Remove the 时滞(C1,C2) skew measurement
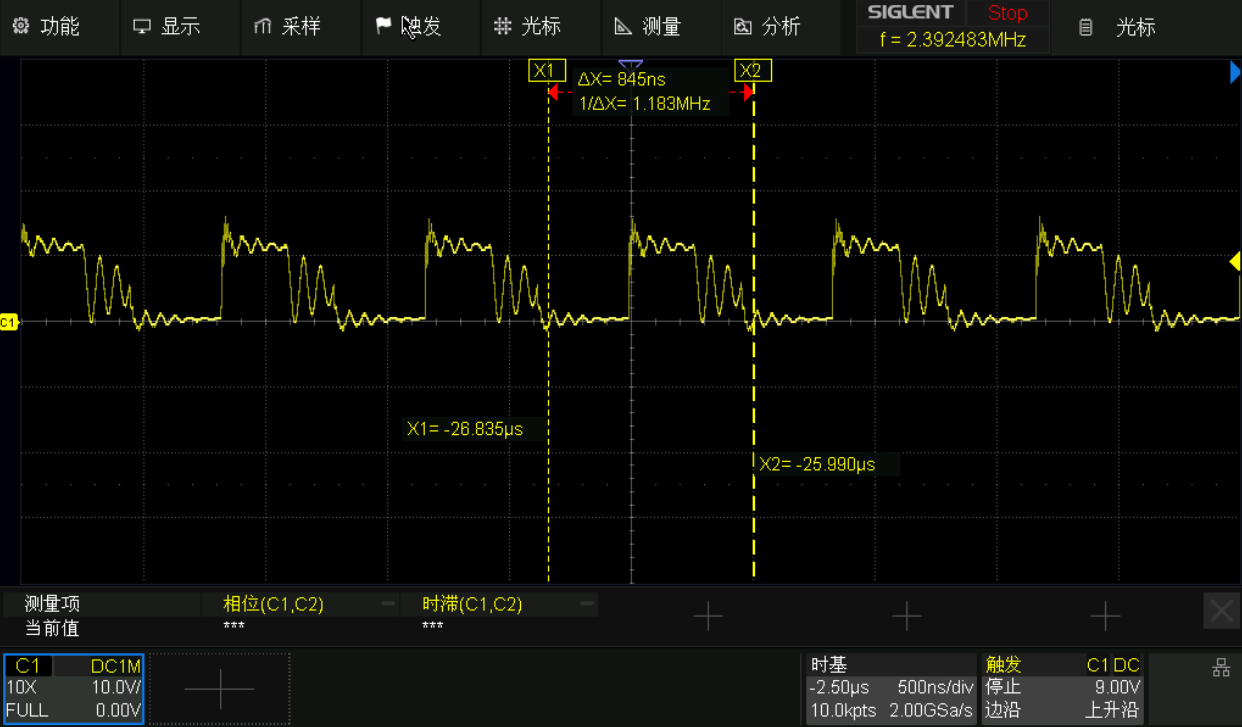Image resolution: width=1242 pixels, height=727 pixels. point(586,604)
